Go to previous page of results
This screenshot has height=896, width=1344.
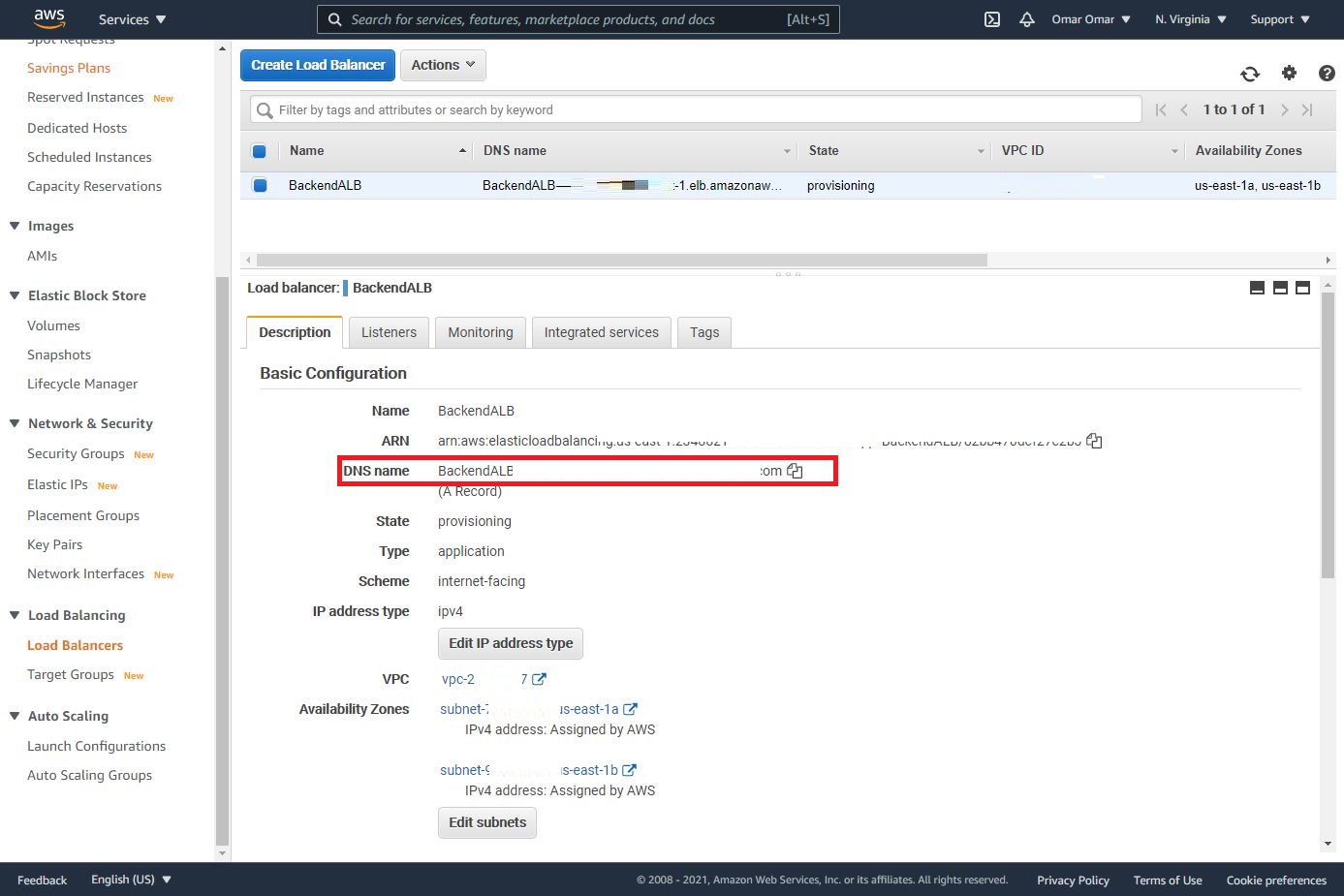[1184, 109]
